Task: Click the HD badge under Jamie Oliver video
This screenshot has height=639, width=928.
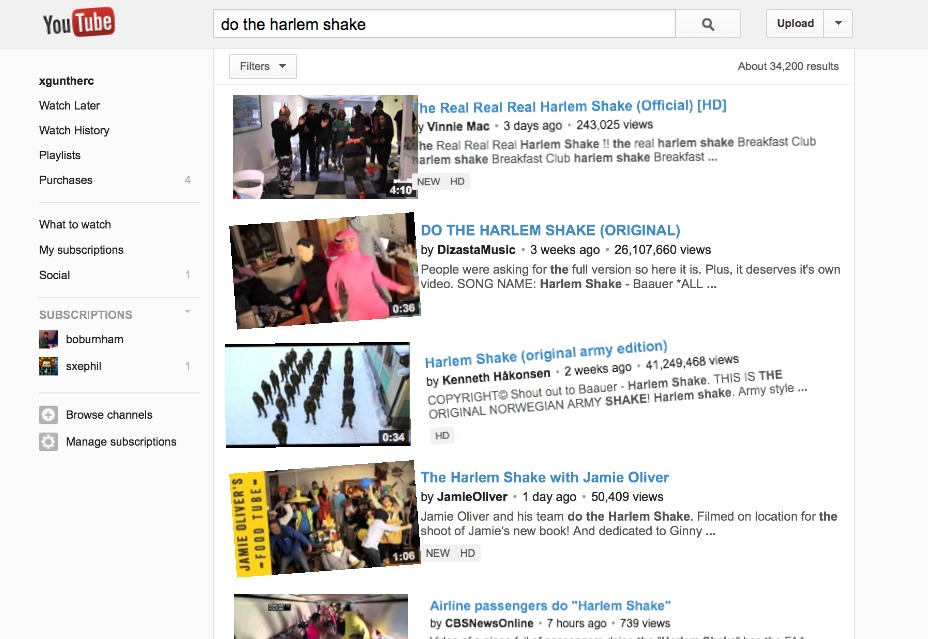Action: click(x=468, y=553)
